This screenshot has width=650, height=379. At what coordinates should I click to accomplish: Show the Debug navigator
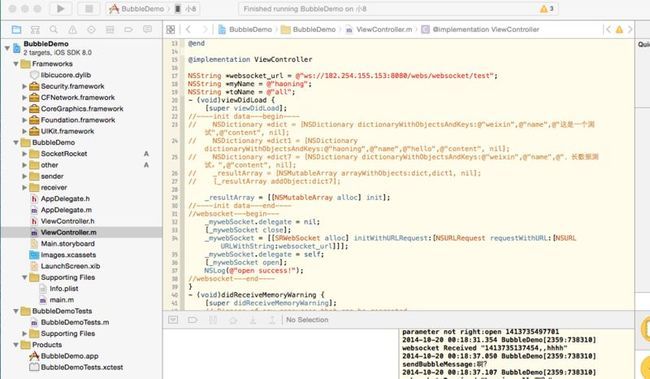pos(110,29)
